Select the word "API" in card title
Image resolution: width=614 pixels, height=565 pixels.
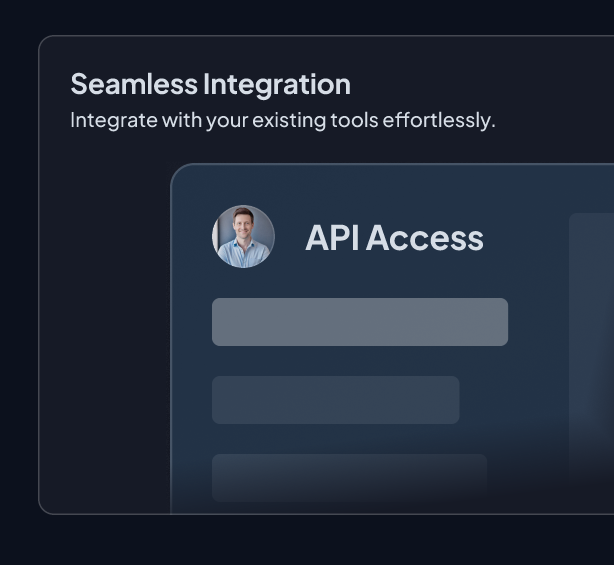[x=332, y=238]
